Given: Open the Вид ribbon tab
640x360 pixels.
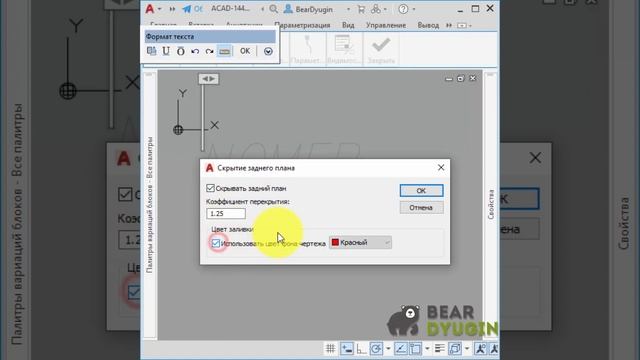Looking at the screenshot, I should [348, 25].
